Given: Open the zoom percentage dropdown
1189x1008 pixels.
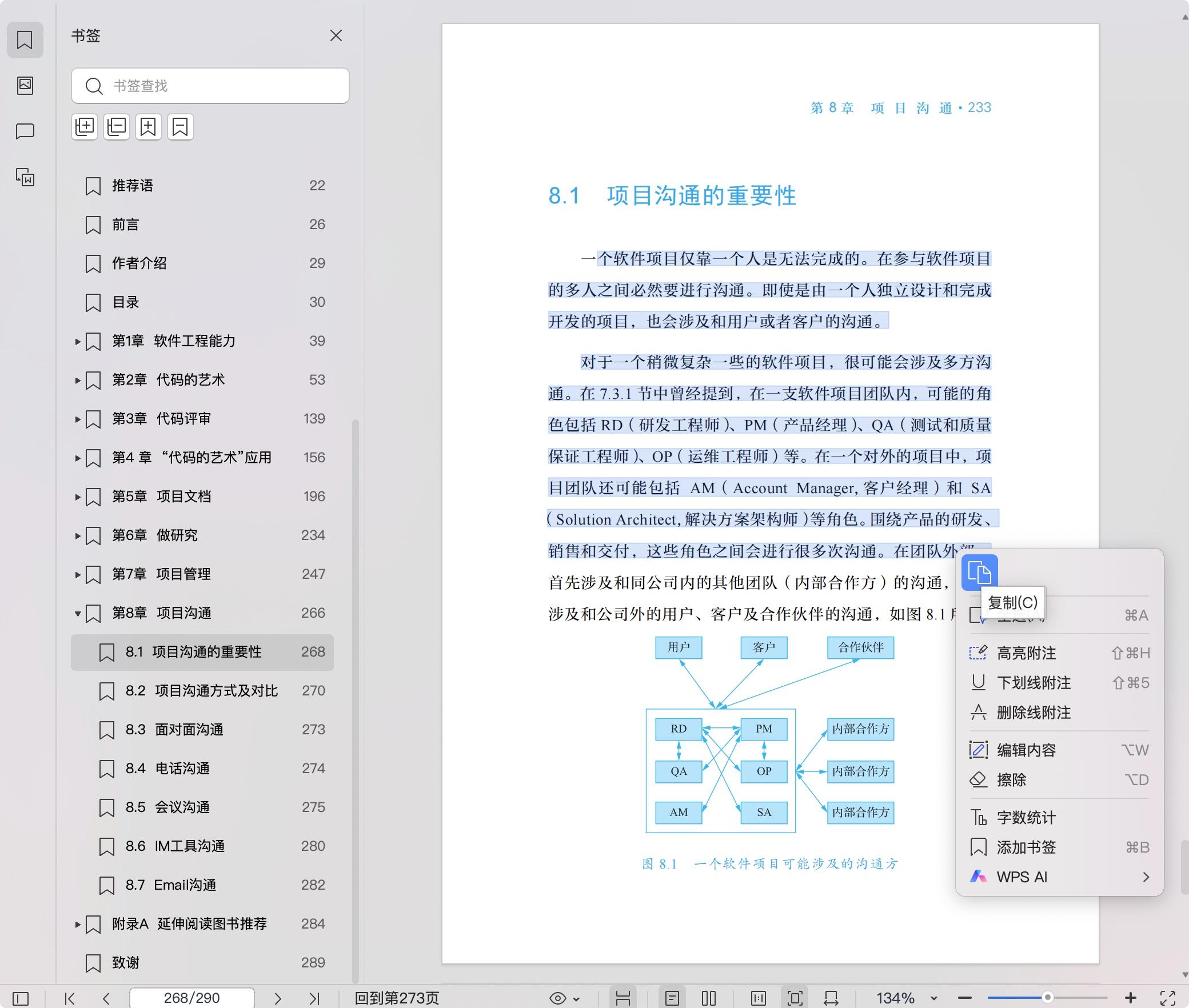Looking at the screenshot, I should click(x=933, y=998).
